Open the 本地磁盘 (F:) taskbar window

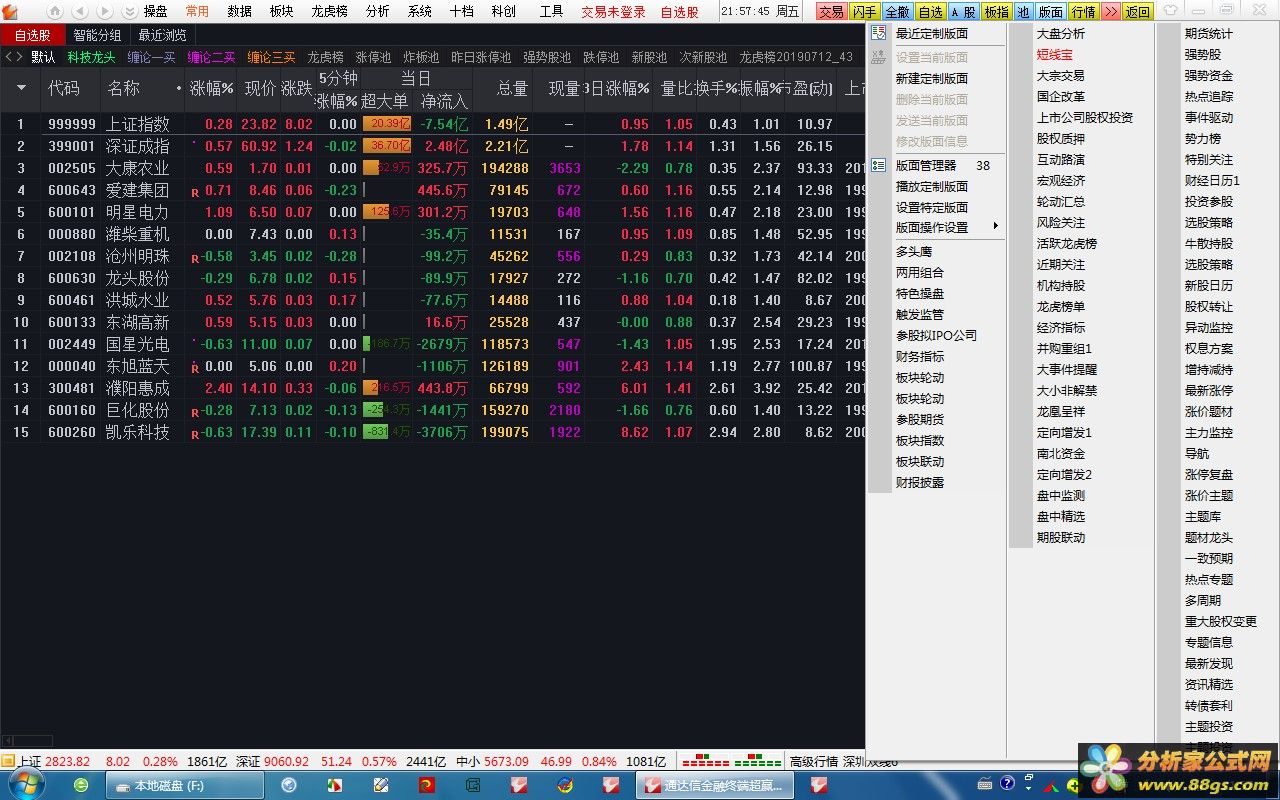185,785
